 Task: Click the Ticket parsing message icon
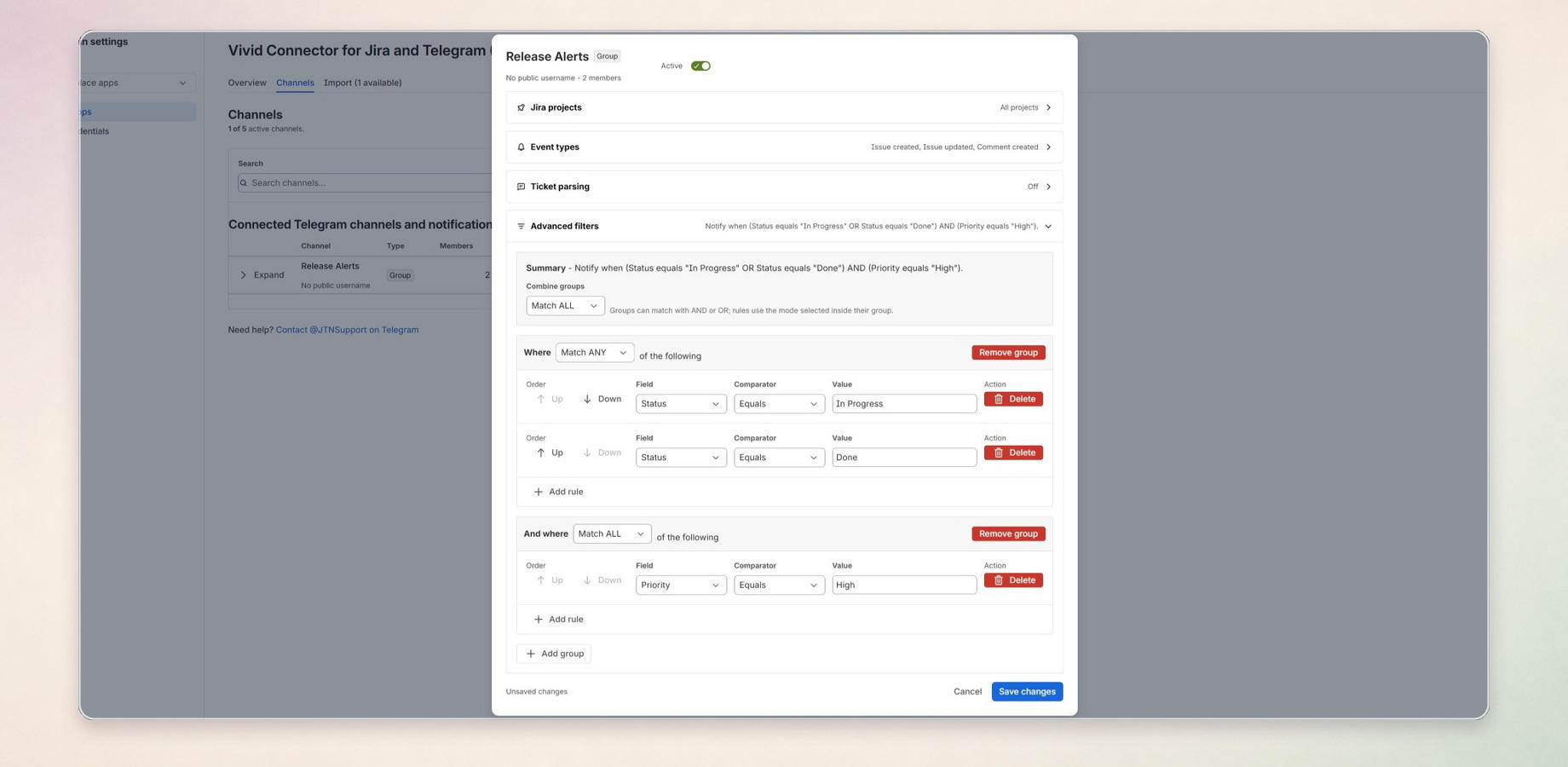pos(521,187)
